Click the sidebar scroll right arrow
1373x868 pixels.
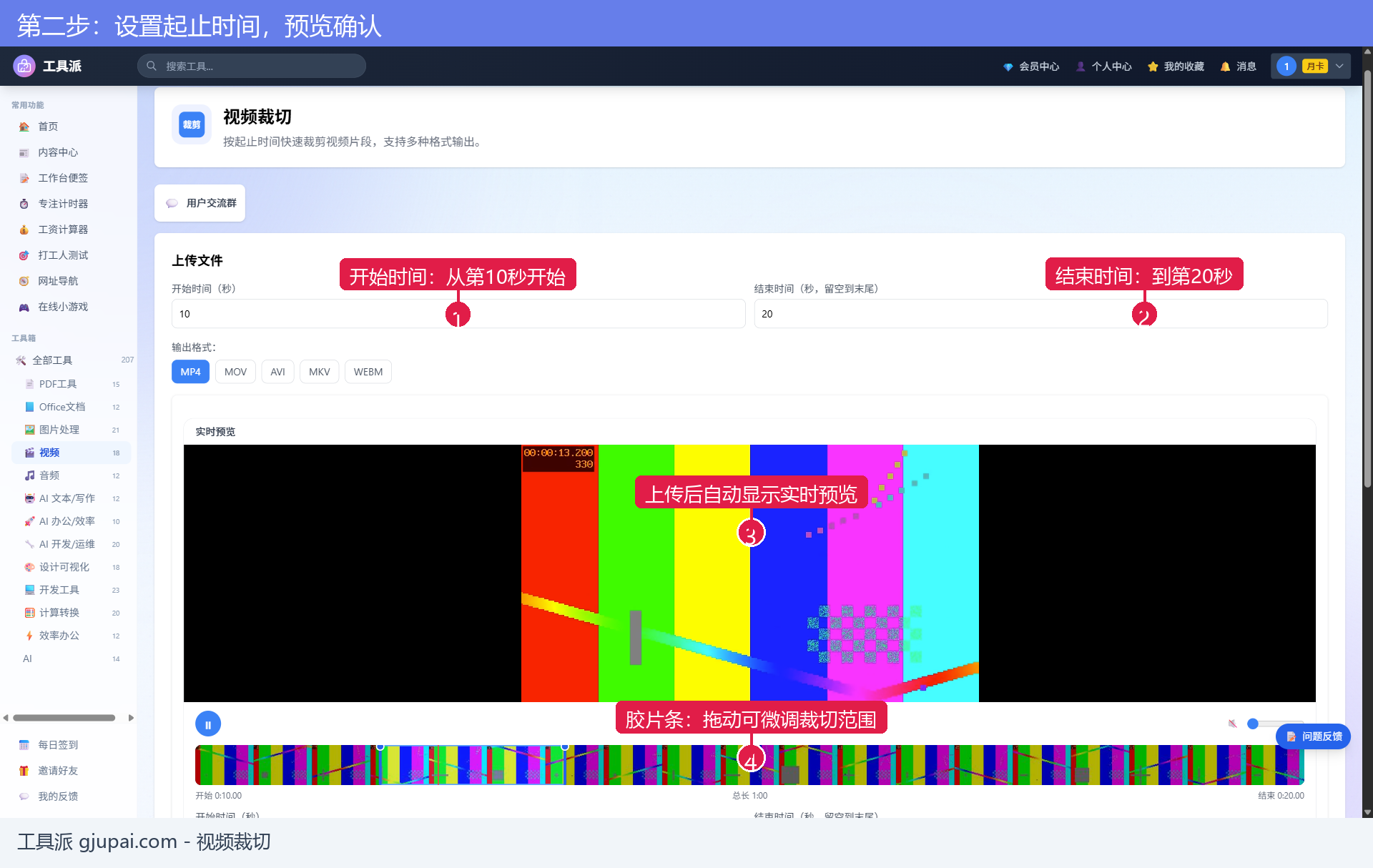(131, 718)
